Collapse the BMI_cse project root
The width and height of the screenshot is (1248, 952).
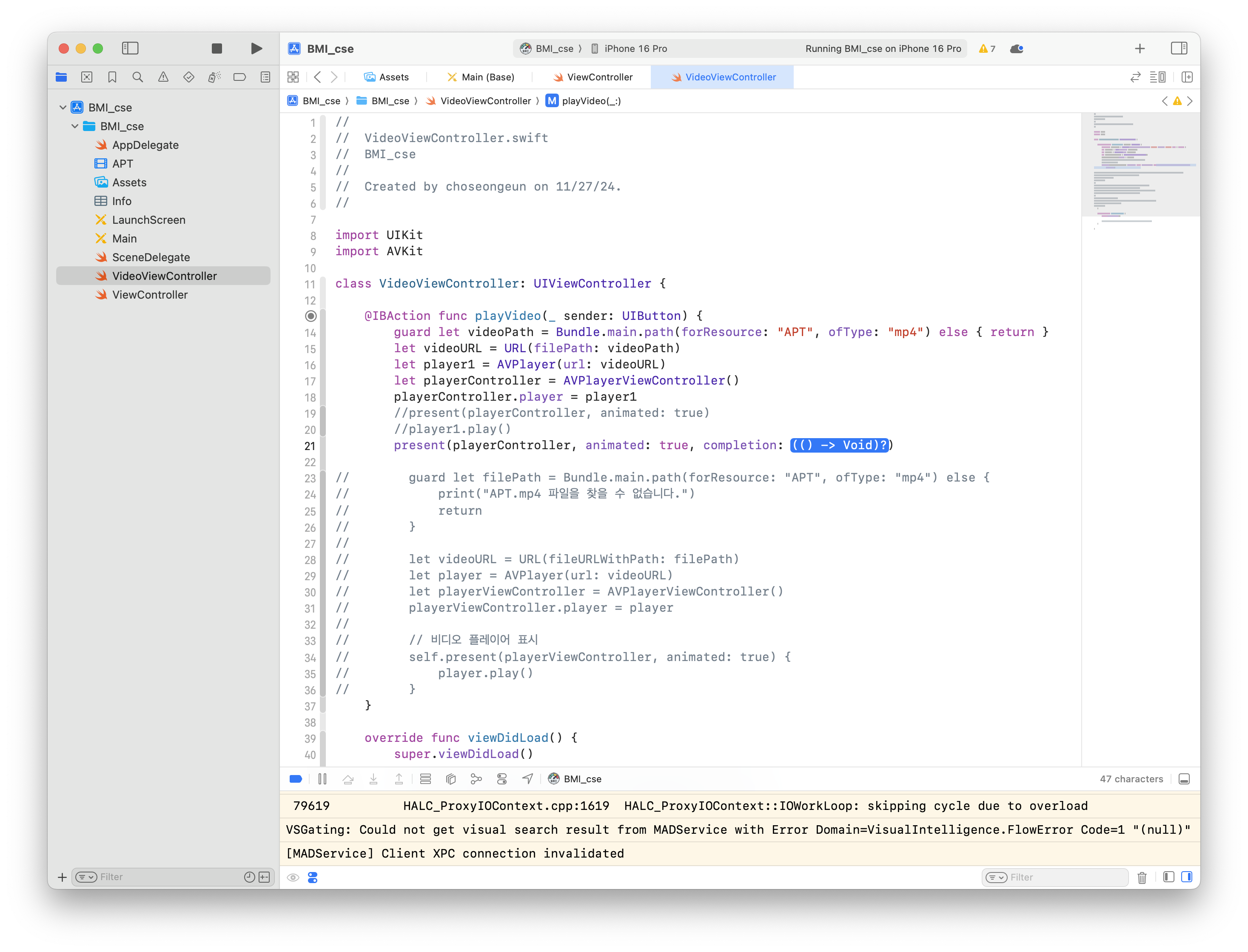click(63, 108)
